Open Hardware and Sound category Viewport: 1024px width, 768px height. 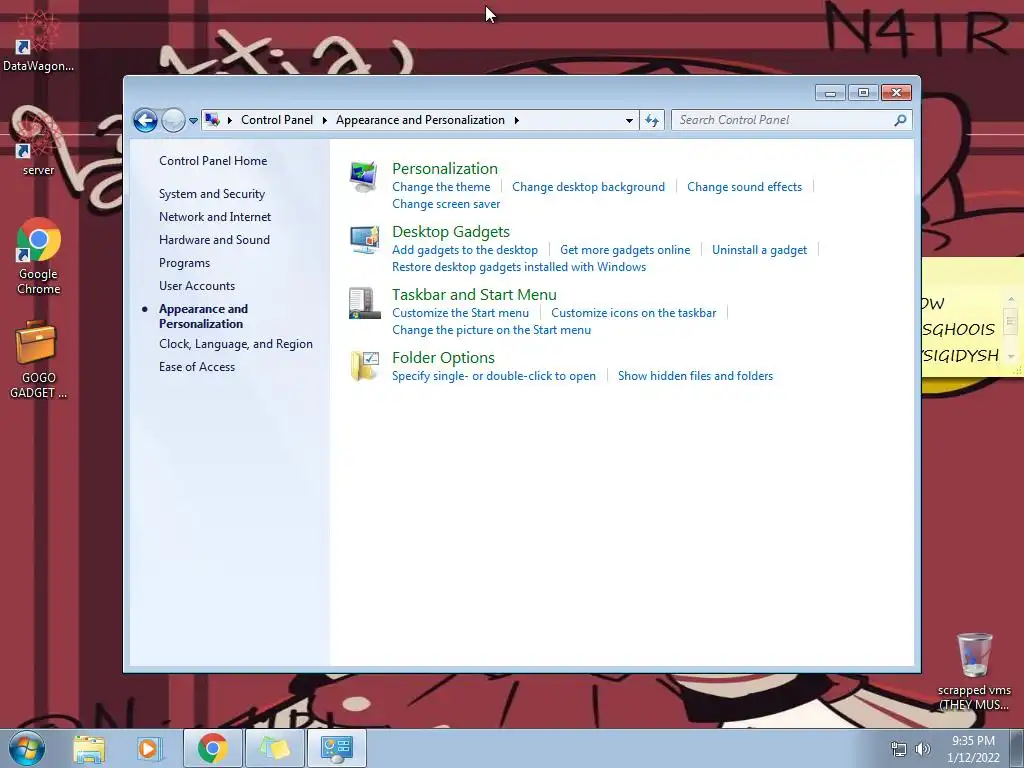[214, 240]
